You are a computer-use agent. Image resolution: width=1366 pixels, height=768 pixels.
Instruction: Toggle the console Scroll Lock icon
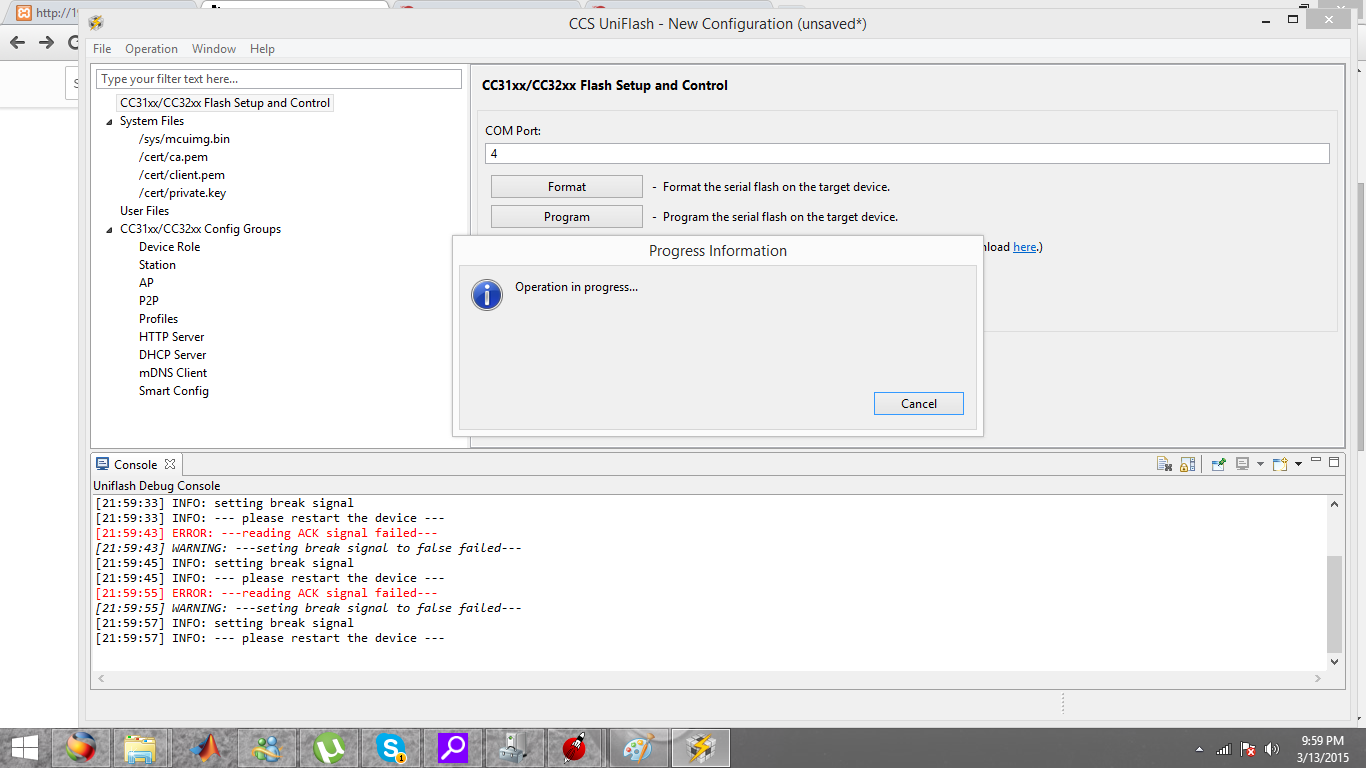click(x=1187, y=464)
